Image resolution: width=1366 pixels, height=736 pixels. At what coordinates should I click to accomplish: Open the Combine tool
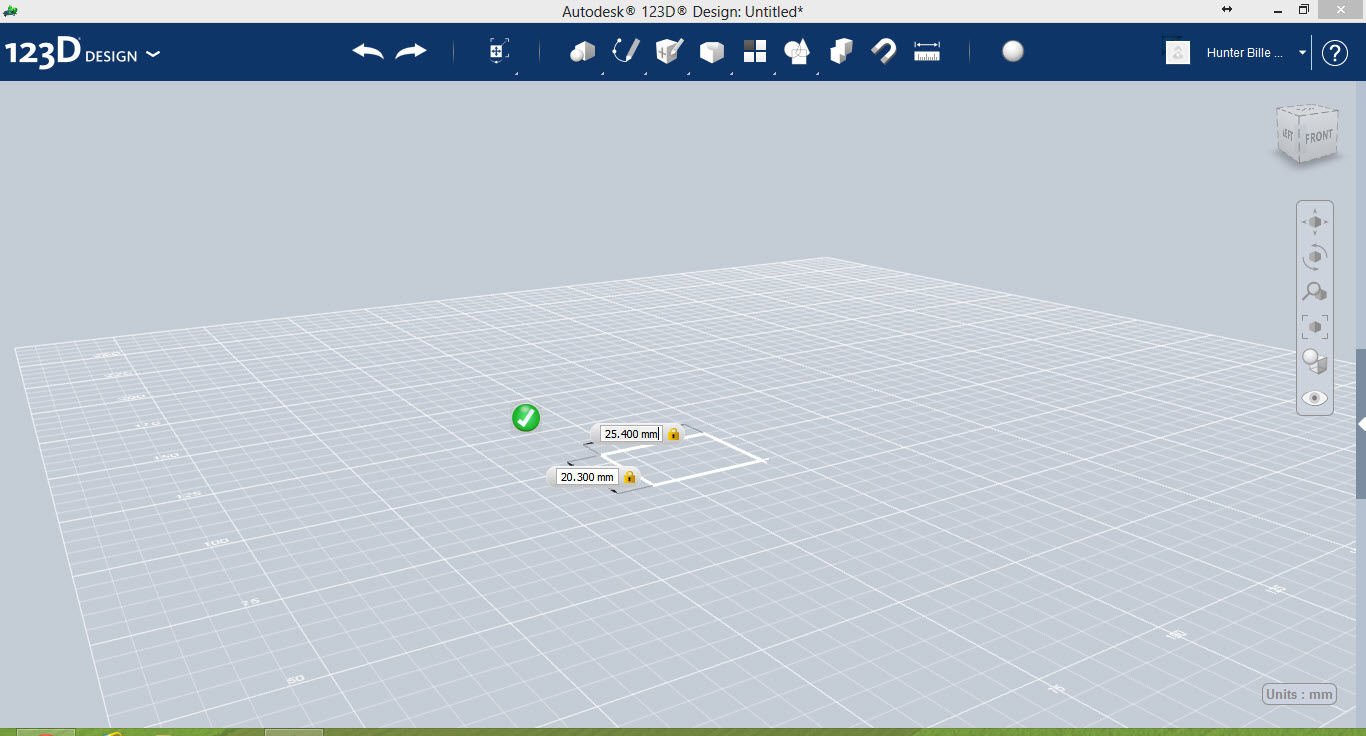842,52
